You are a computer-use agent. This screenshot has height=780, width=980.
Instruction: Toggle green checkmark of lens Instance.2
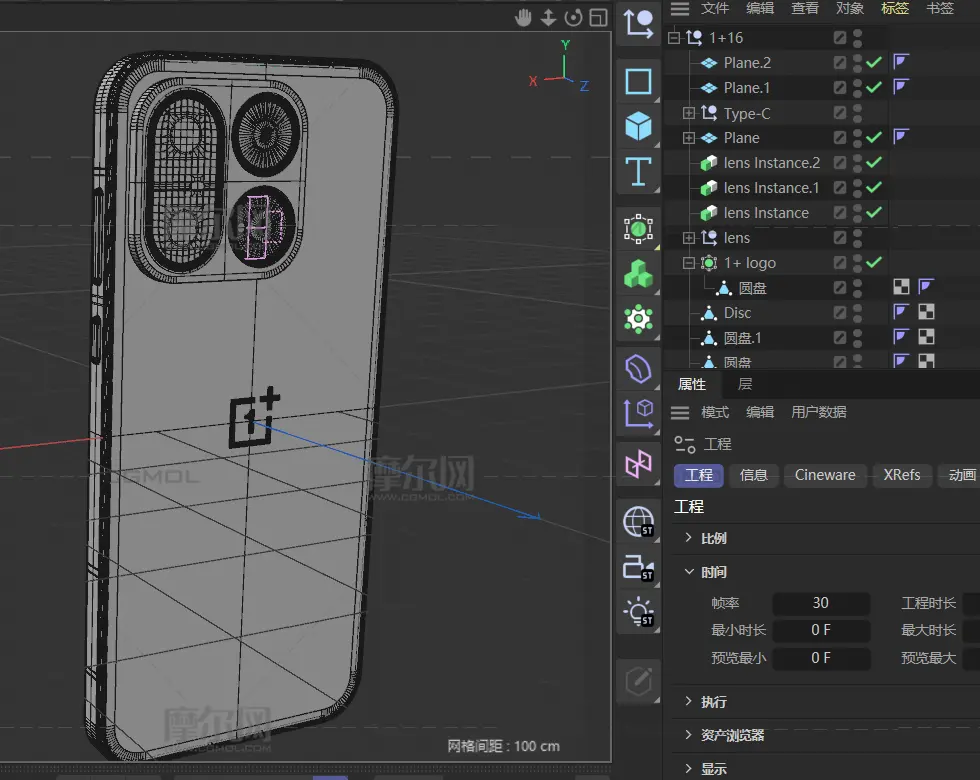click(x=874, y=162)
